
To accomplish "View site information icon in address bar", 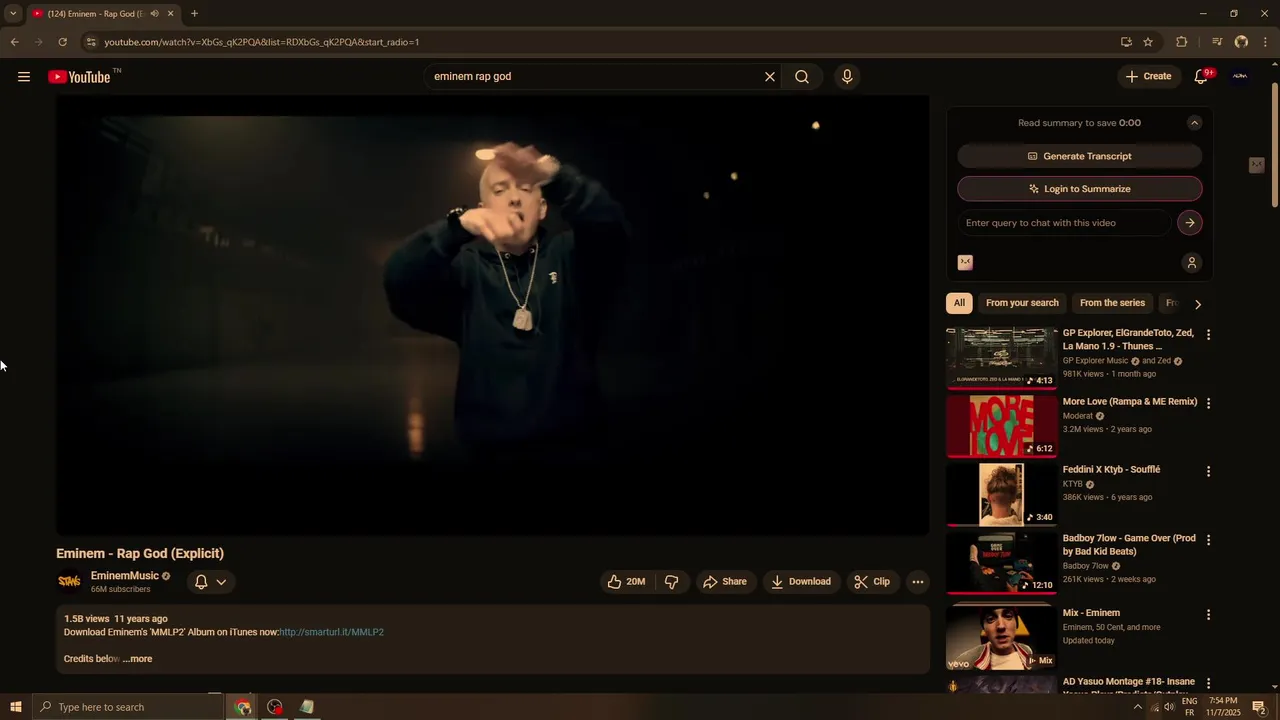I will coord(91,42).
